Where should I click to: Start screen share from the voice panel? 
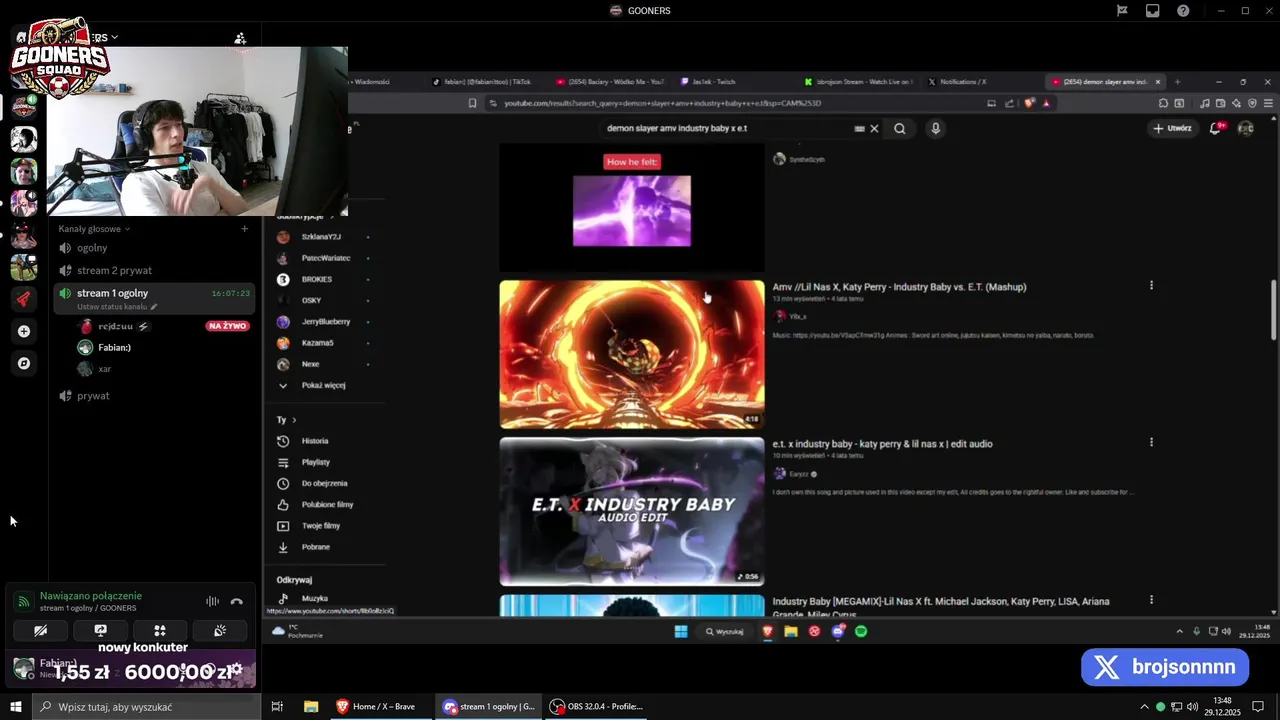[x=100, y=630]
